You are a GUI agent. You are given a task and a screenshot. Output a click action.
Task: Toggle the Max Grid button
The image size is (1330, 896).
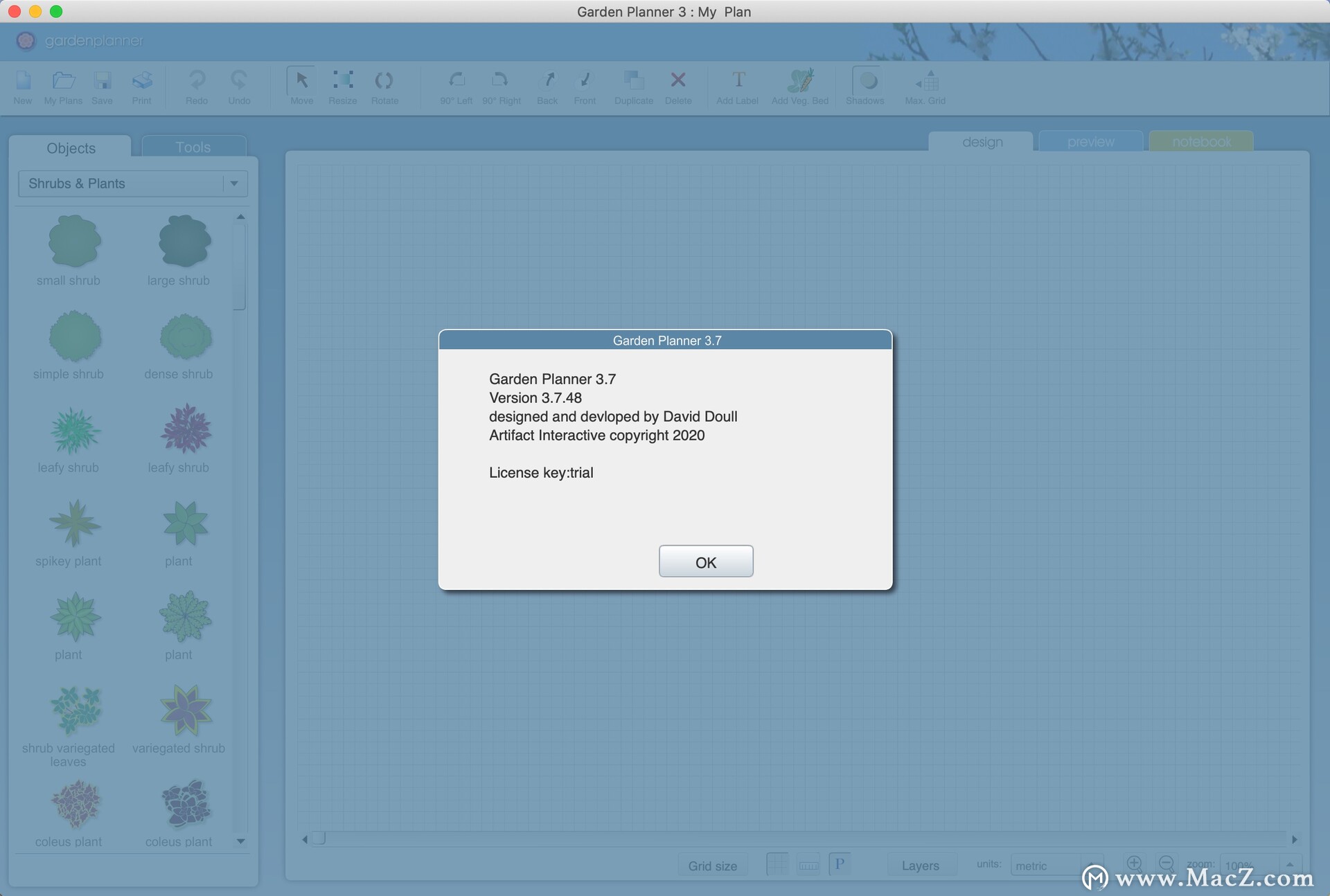925,84
